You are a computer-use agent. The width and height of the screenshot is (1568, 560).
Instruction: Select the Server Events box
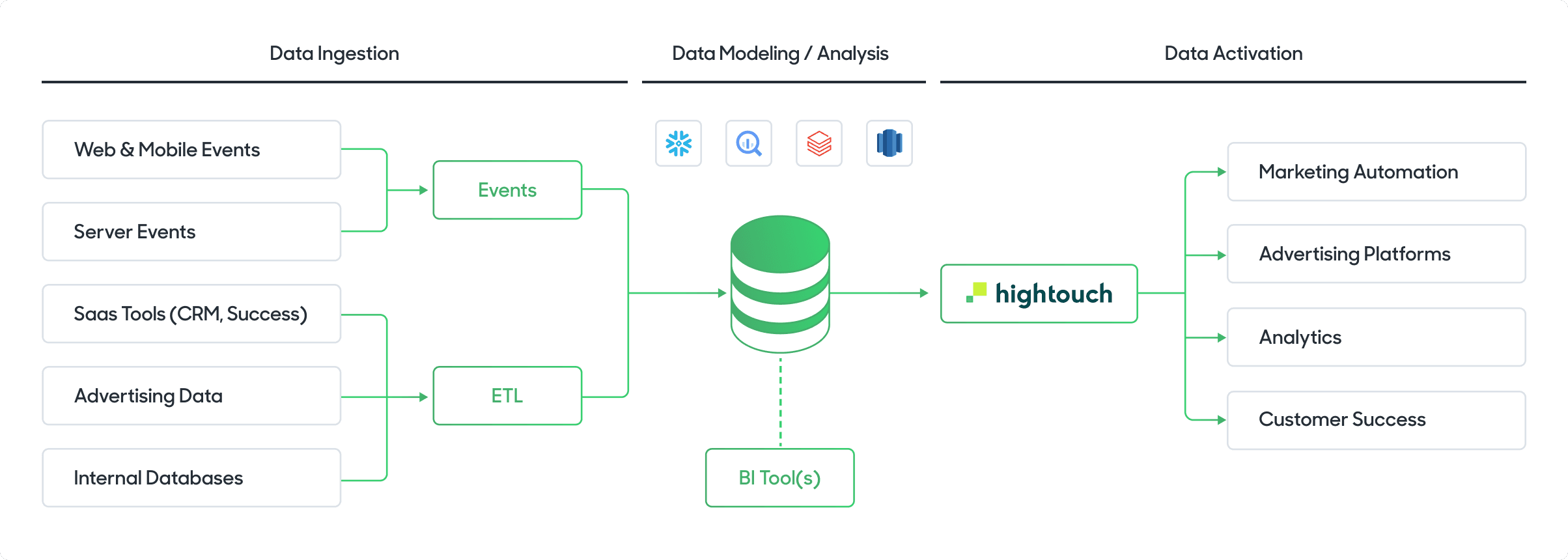(191, 232)
